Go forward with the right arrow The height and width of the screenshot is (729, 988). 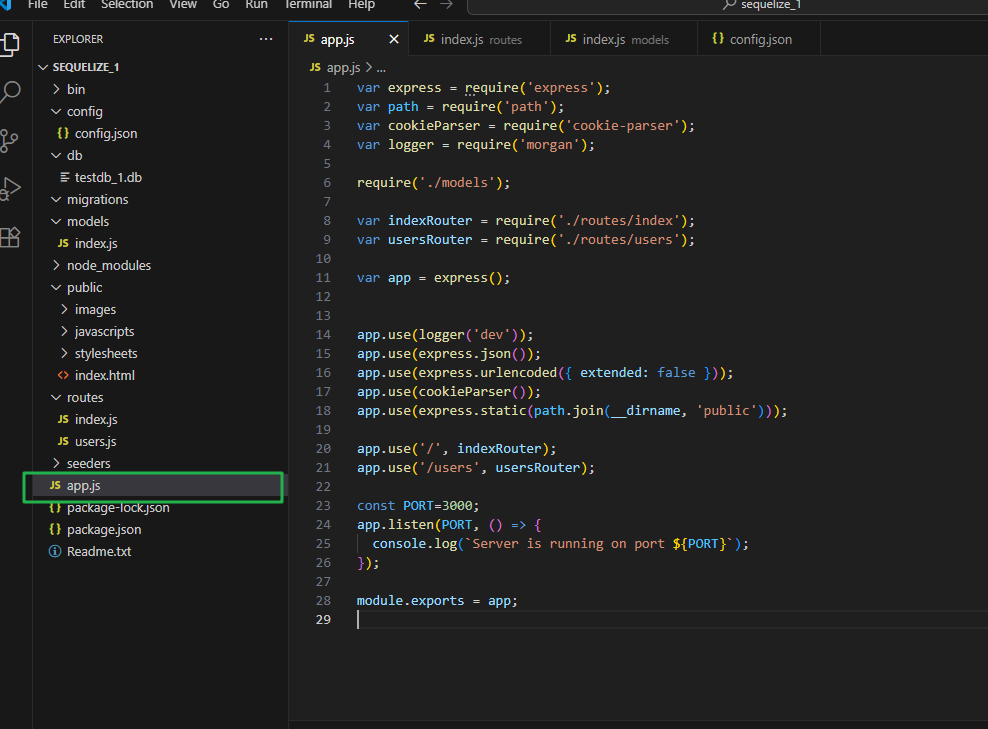(446, 5)
